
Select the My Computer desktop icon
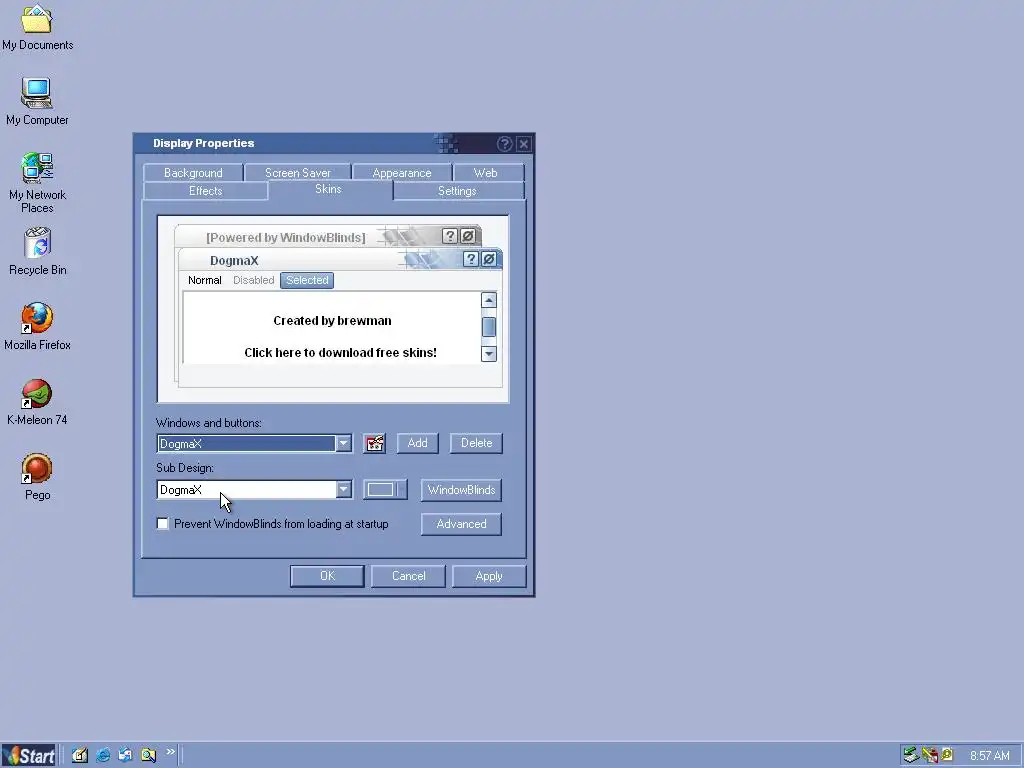(x=37, y=102)
